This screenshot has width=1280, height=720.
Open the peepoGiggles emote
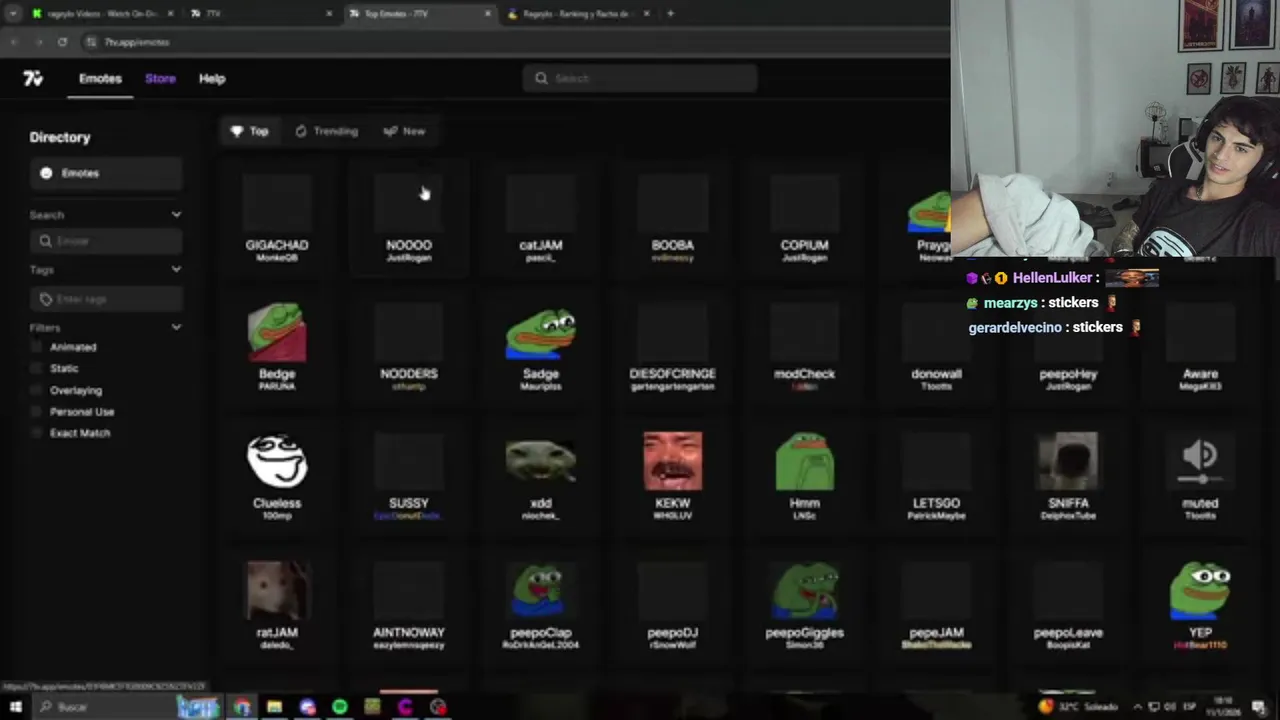(x=805, y=605)
